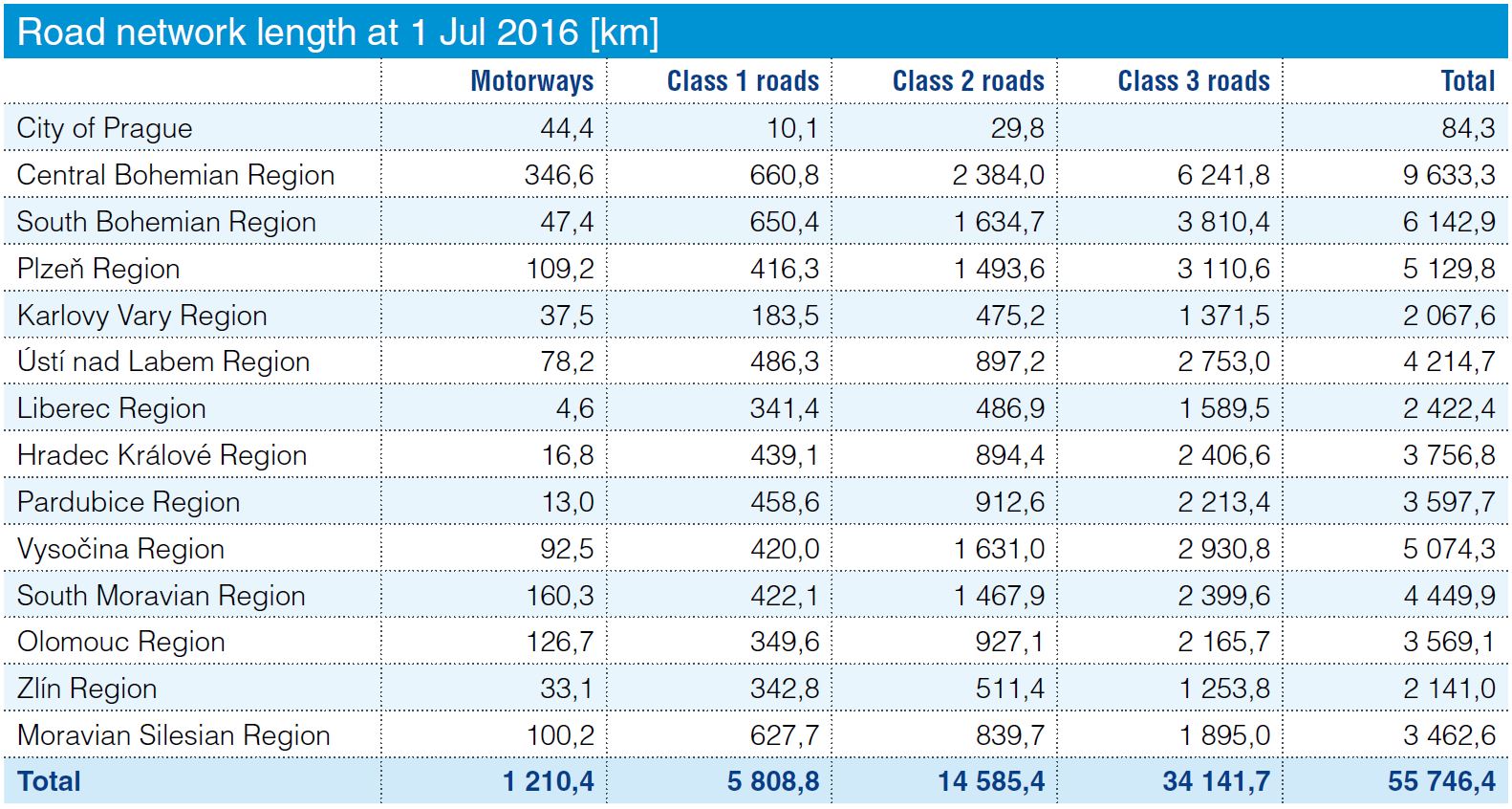
Task: Select Moravian Silesian total 3 462,6
Action: 1449,735
